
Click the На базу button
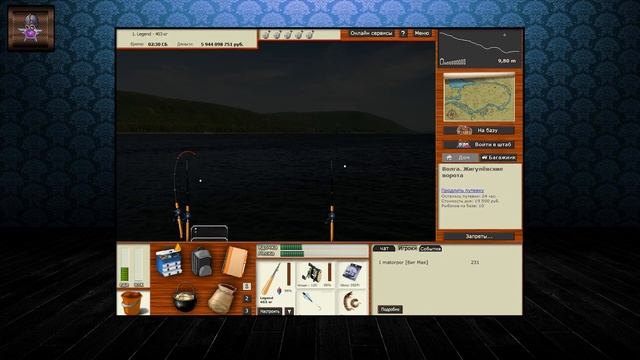point(479,131)
